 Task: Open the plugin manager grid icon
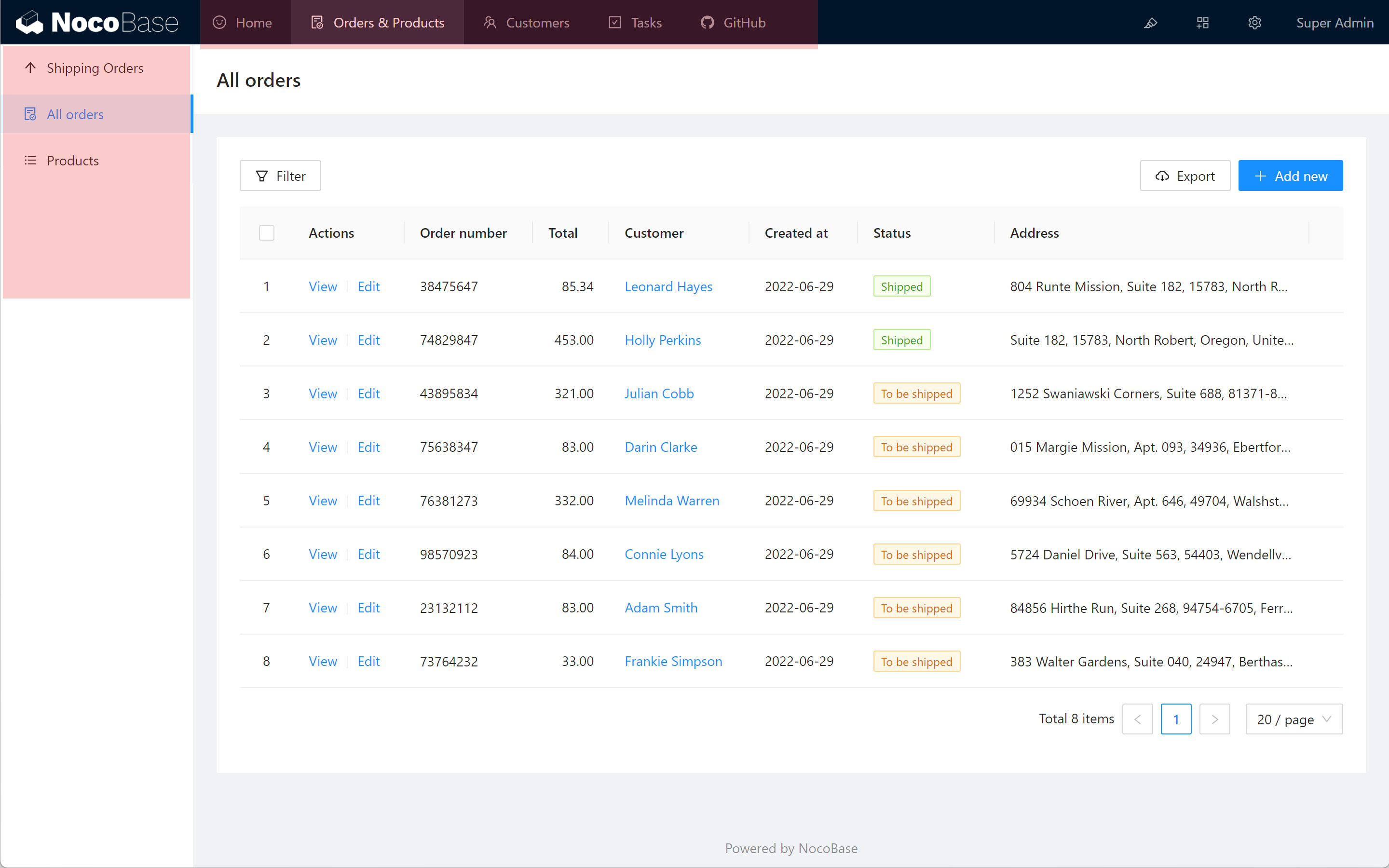point(1202,23)
